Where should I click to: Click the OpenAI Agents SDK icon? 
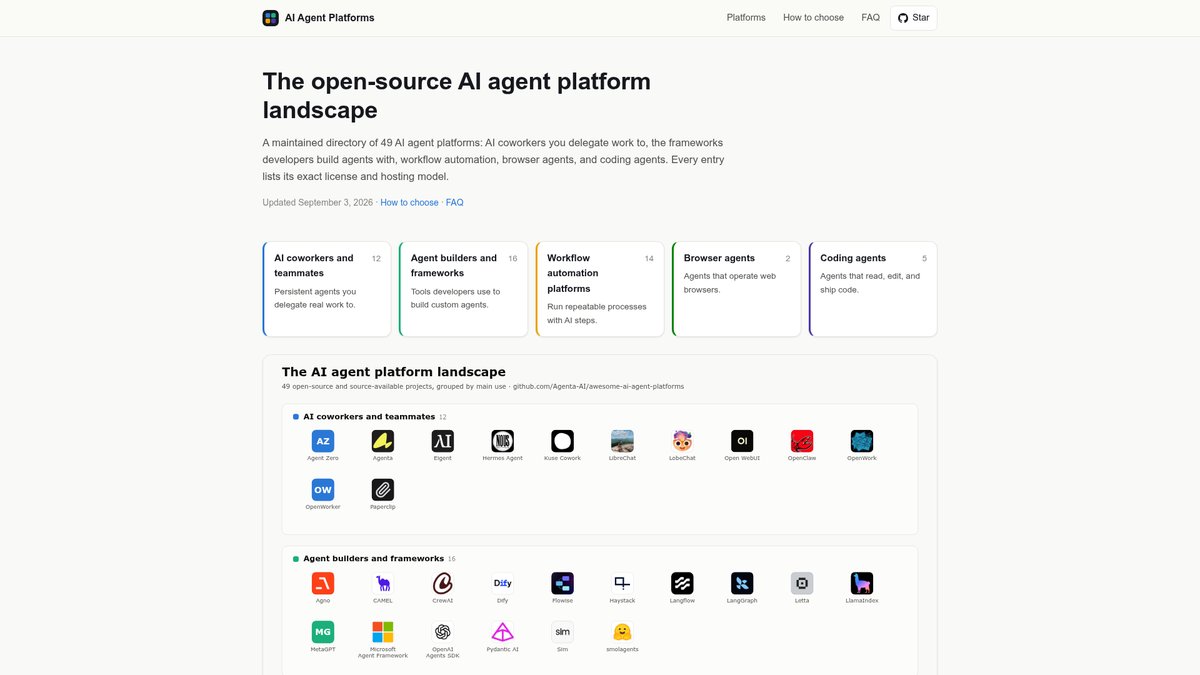pyautogui.click(x=443, y=632)
